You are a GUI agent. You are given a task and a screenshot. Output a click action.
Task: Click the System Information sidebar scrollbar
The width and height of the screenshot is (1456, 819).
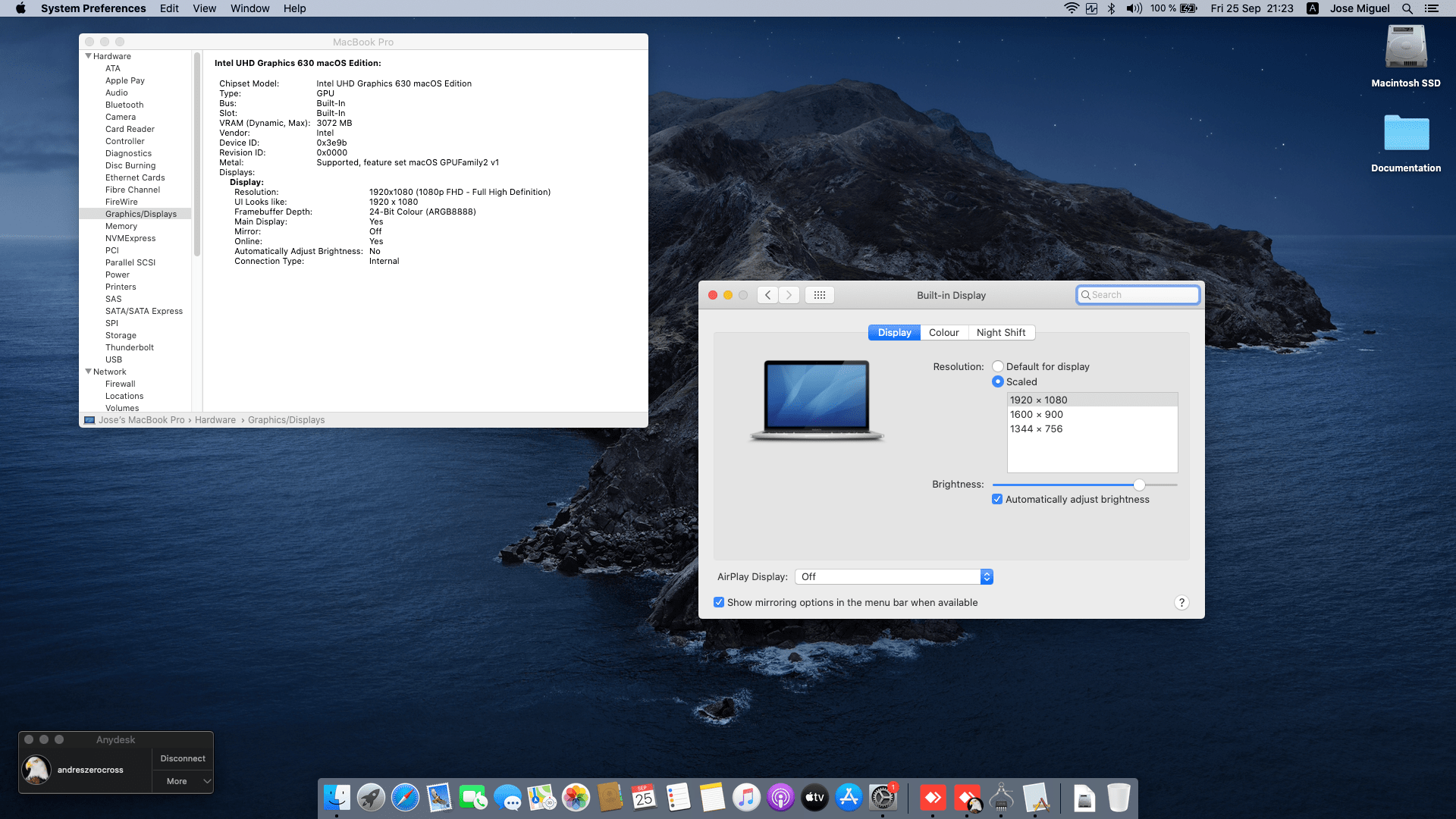coord(197,155)
